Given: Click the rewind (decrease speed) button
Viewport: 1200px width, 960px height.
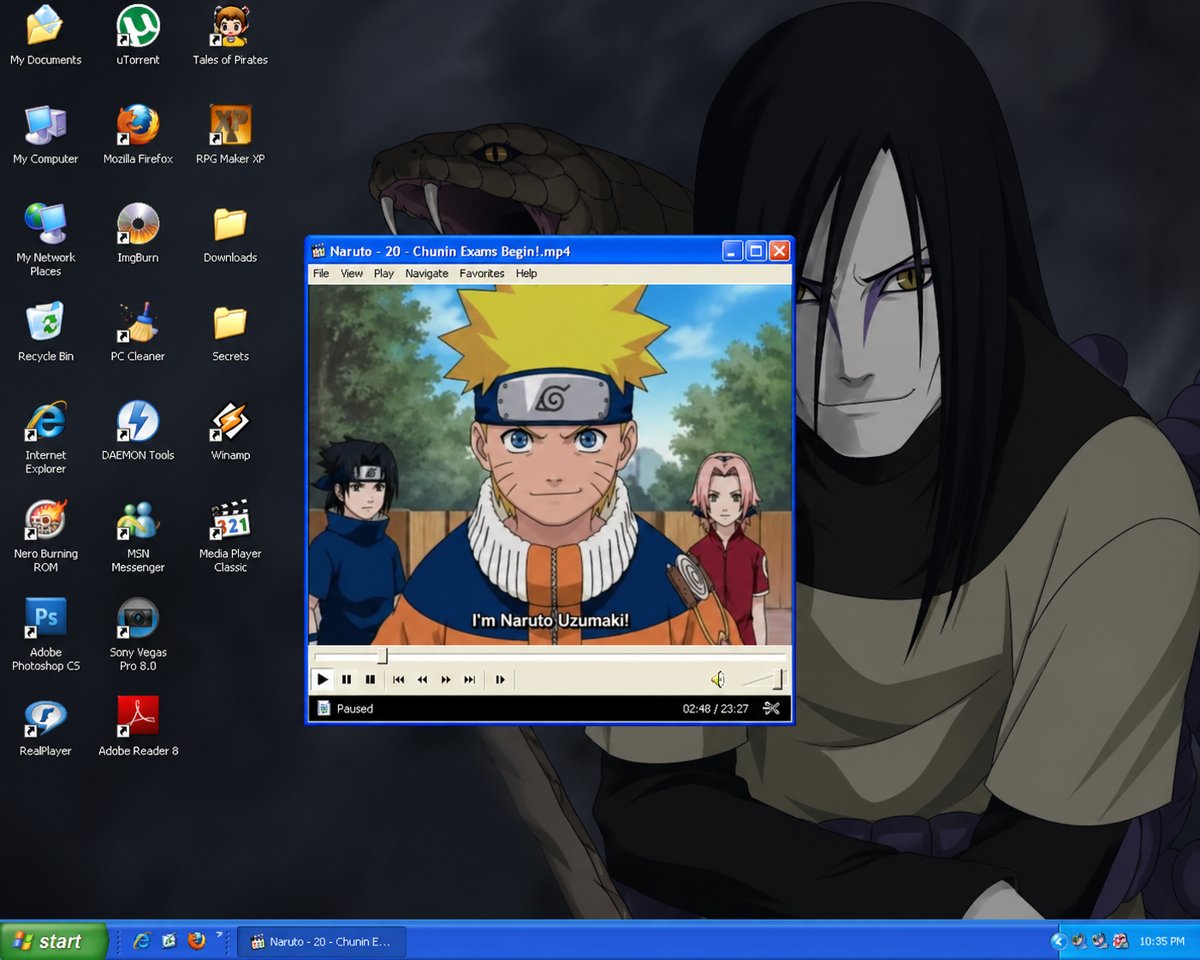Looking at the screenshot, I should (422, 679).
